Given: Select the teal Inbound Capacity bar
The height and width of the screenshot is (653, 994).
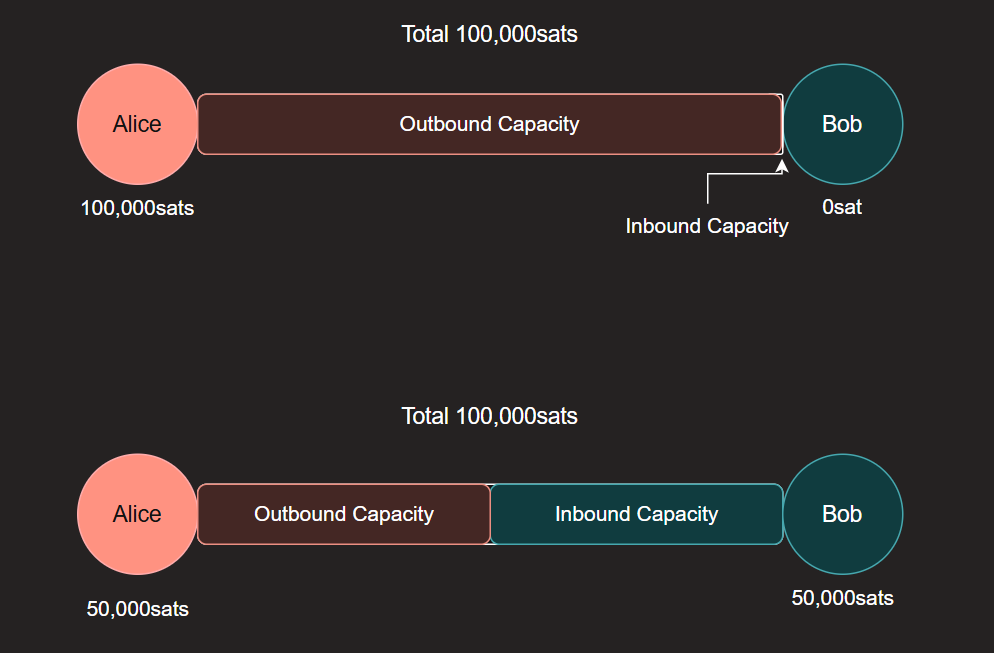Looking at the screenshot, I should coord(636,514).
